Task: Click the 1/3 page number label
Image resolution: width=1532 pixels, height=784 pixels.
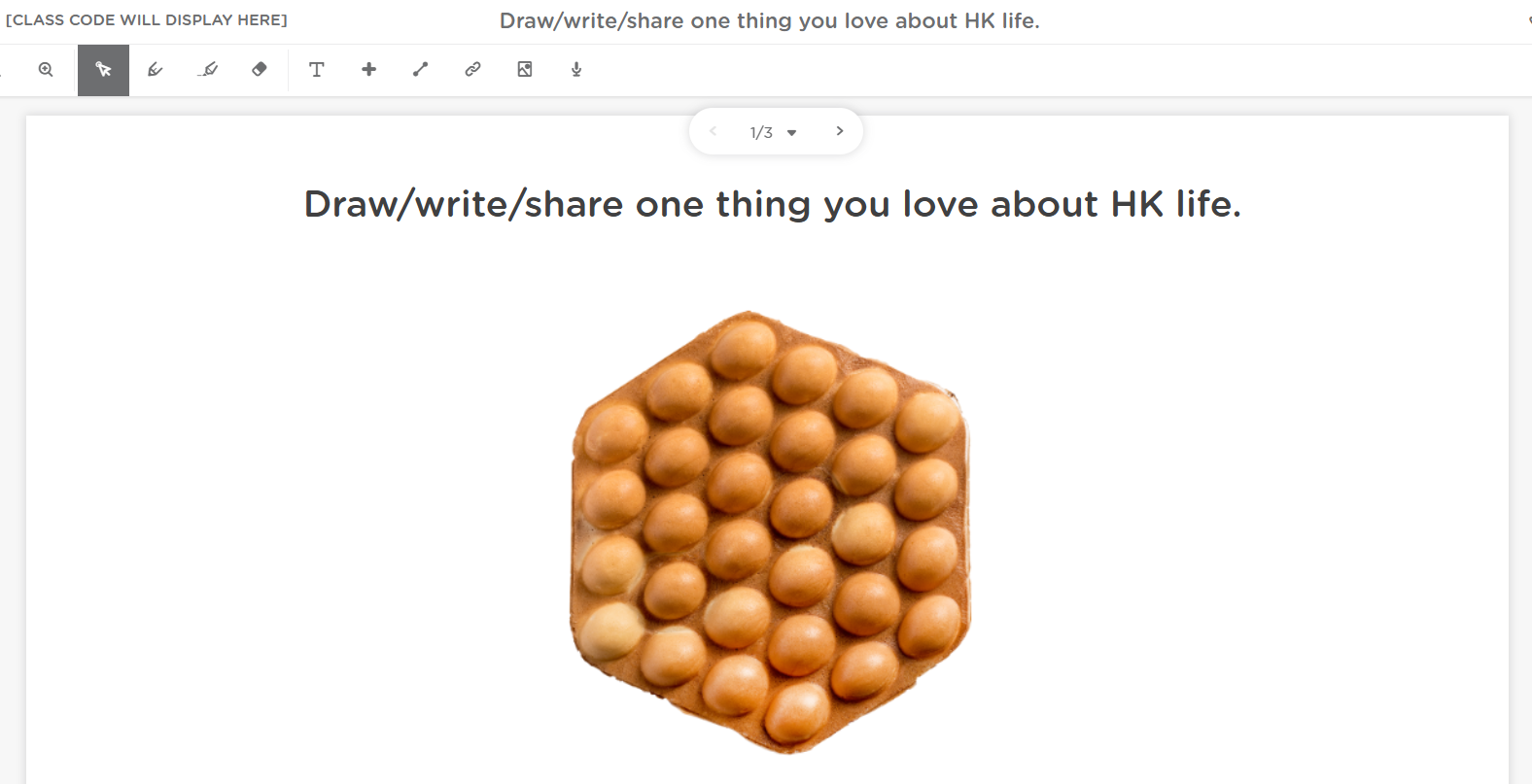Action: tap(761, 133)
